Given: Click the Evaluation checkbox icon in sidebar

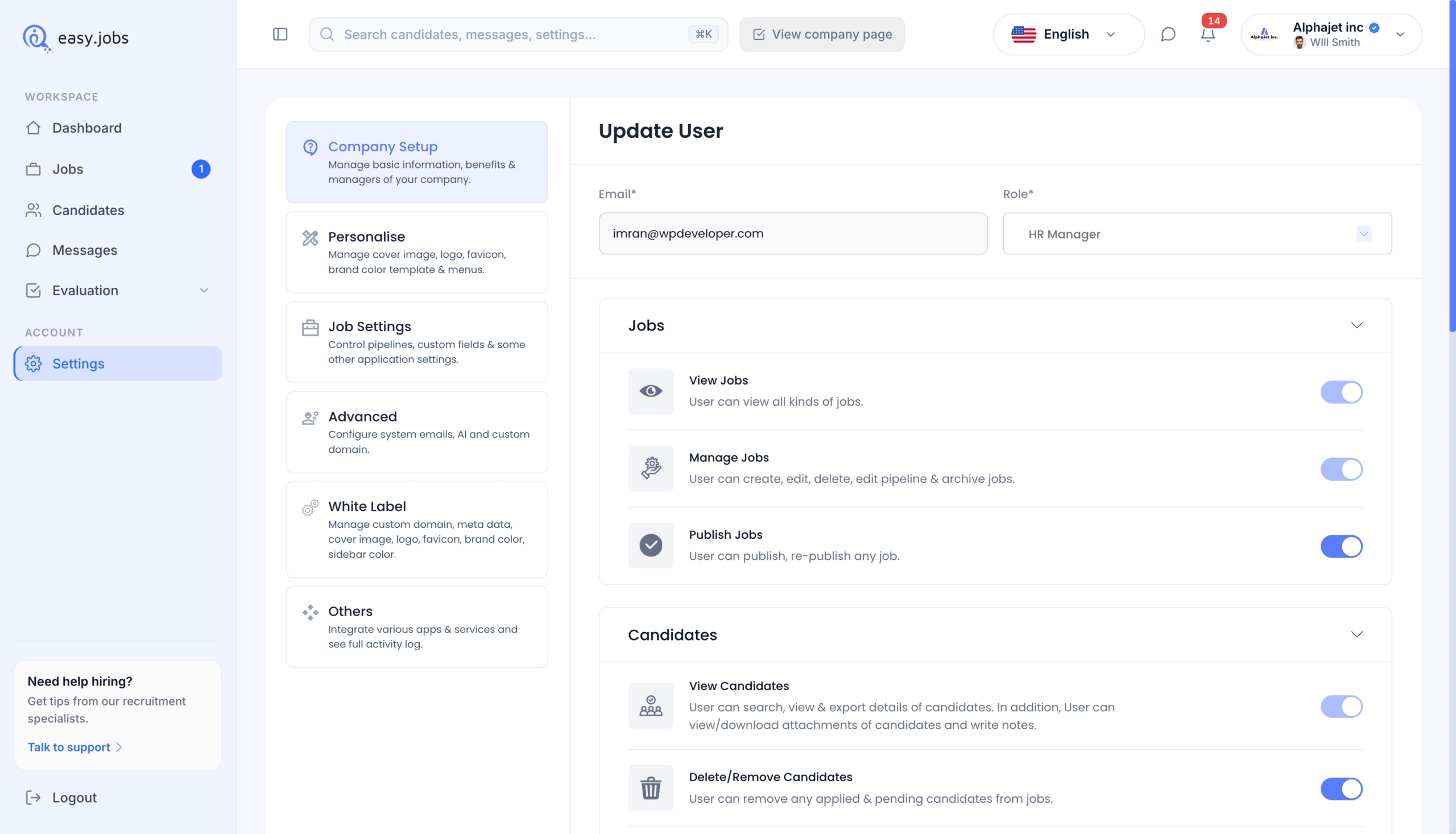Looking at the screenshot, I should tap(33, 290).
